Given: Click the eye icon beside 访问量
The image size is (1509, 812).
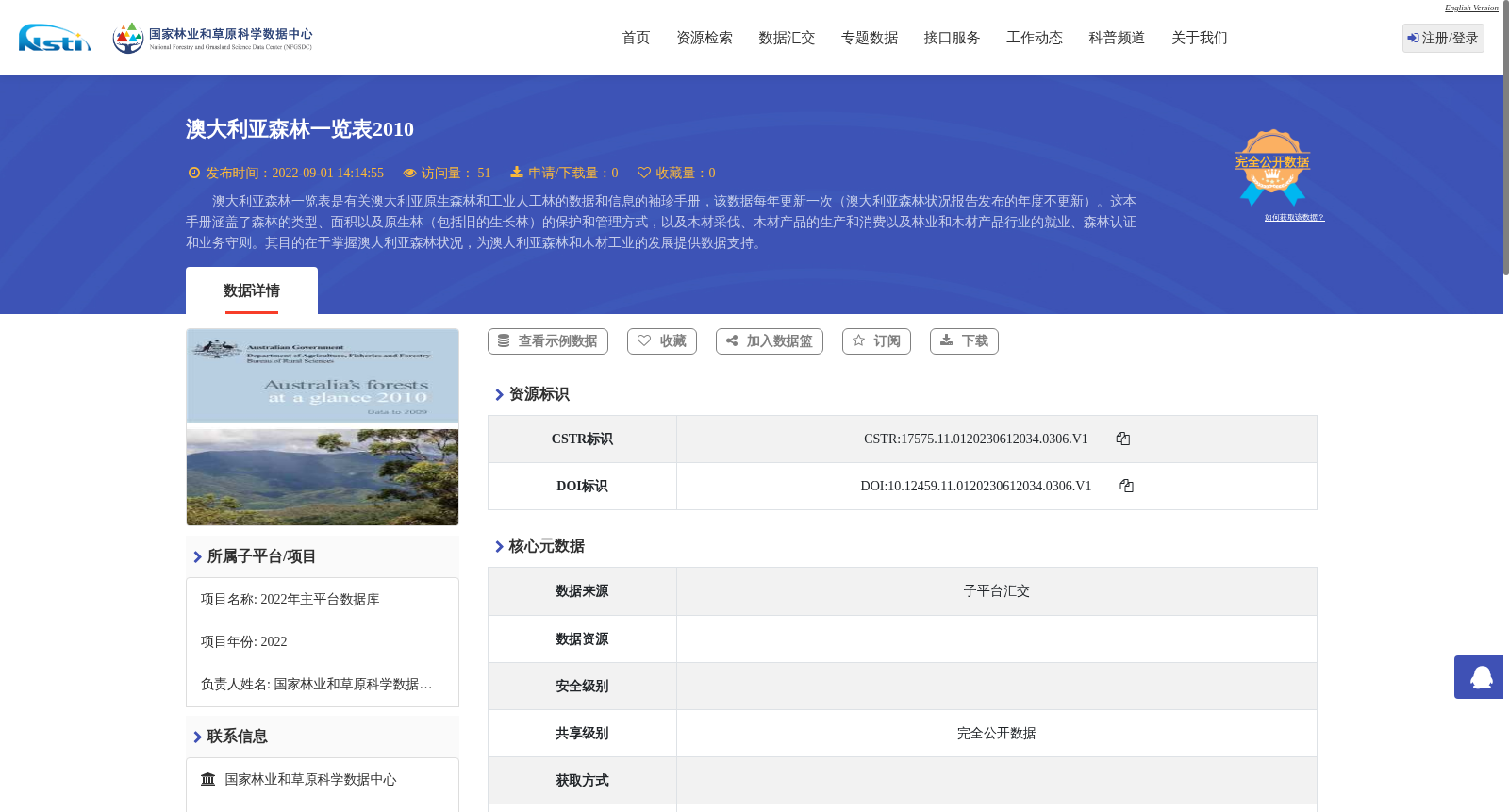Looking at the screenshot, I should (409, 173).
